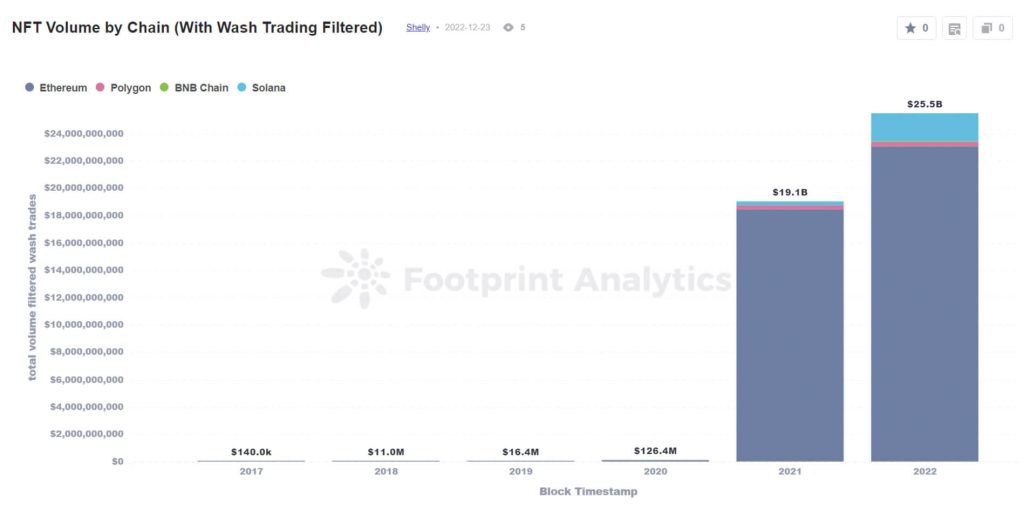The image size is (1024, 511).
Task: Click the Footprint Analytics watermark logo
Action: pyautogui.click(x=356, y=278)
